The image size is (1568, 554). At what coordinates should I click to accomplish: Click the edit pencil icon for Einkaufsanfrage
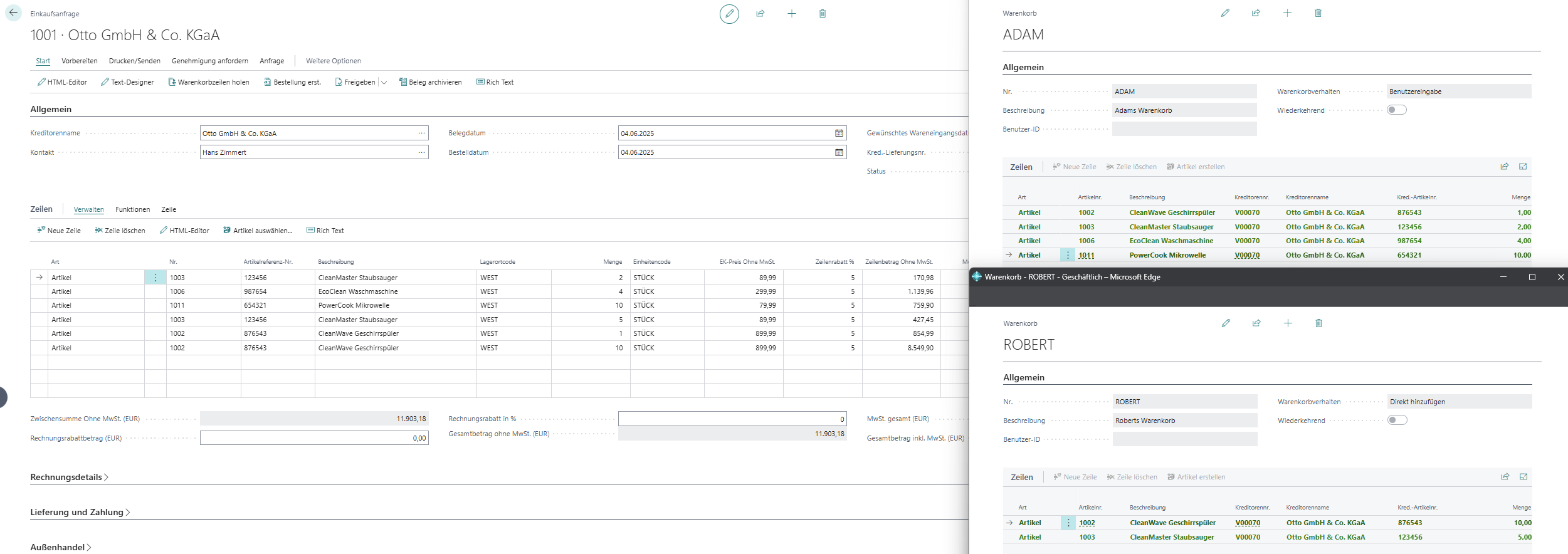pyautogui.click(x=729, y=13)
